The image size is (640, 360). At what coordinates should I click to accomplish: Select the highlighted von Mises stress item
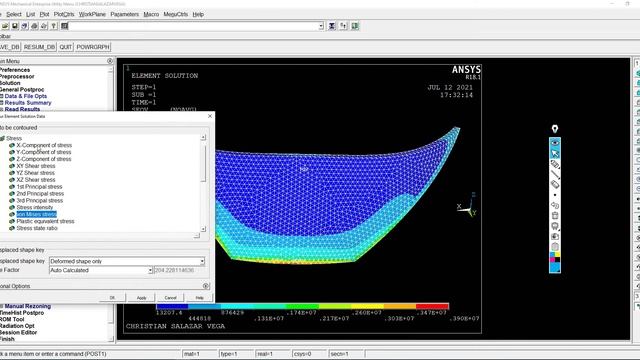coord(36,214)
